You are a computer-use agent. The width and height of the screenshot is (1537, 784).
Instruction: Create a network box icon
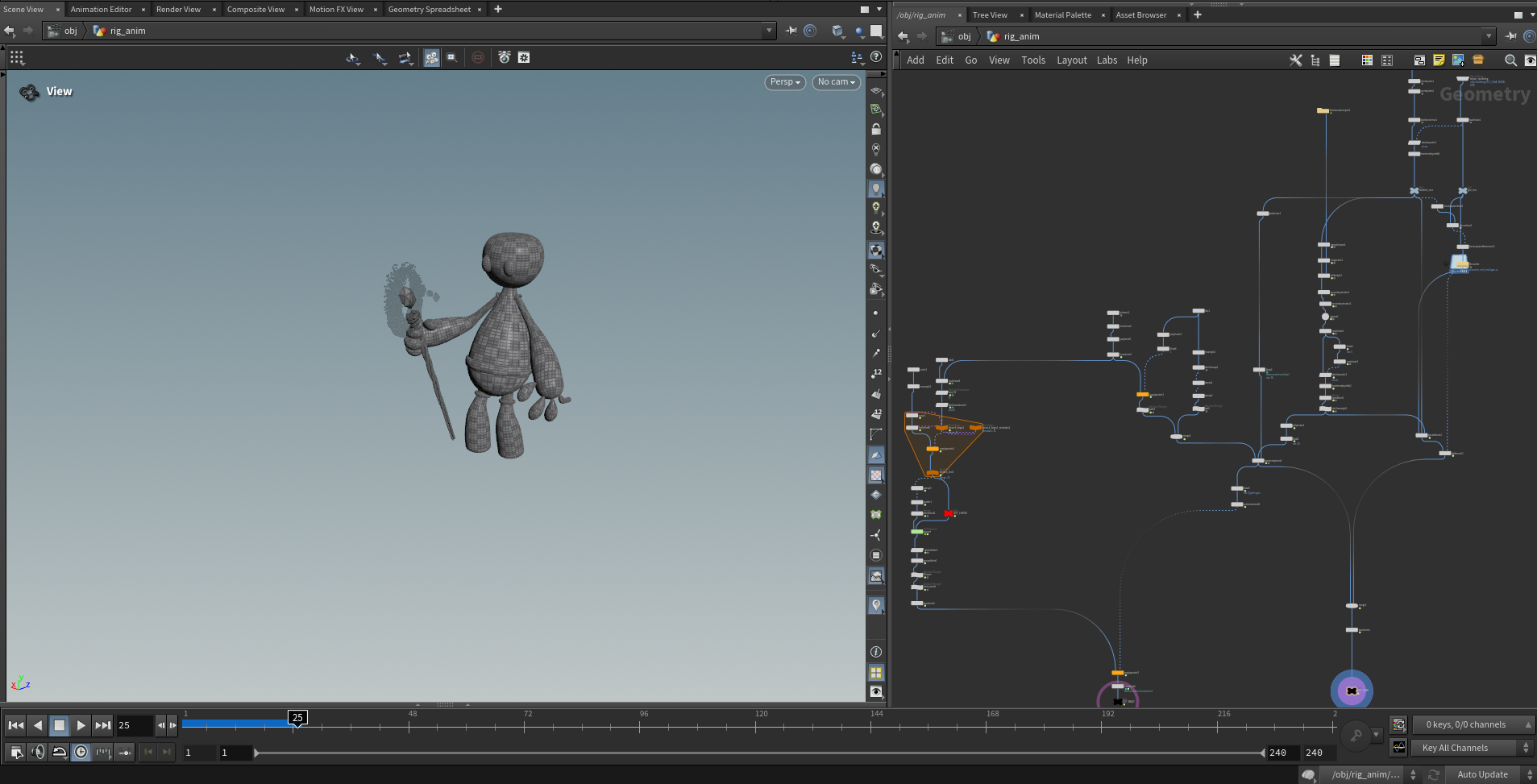1419,60
